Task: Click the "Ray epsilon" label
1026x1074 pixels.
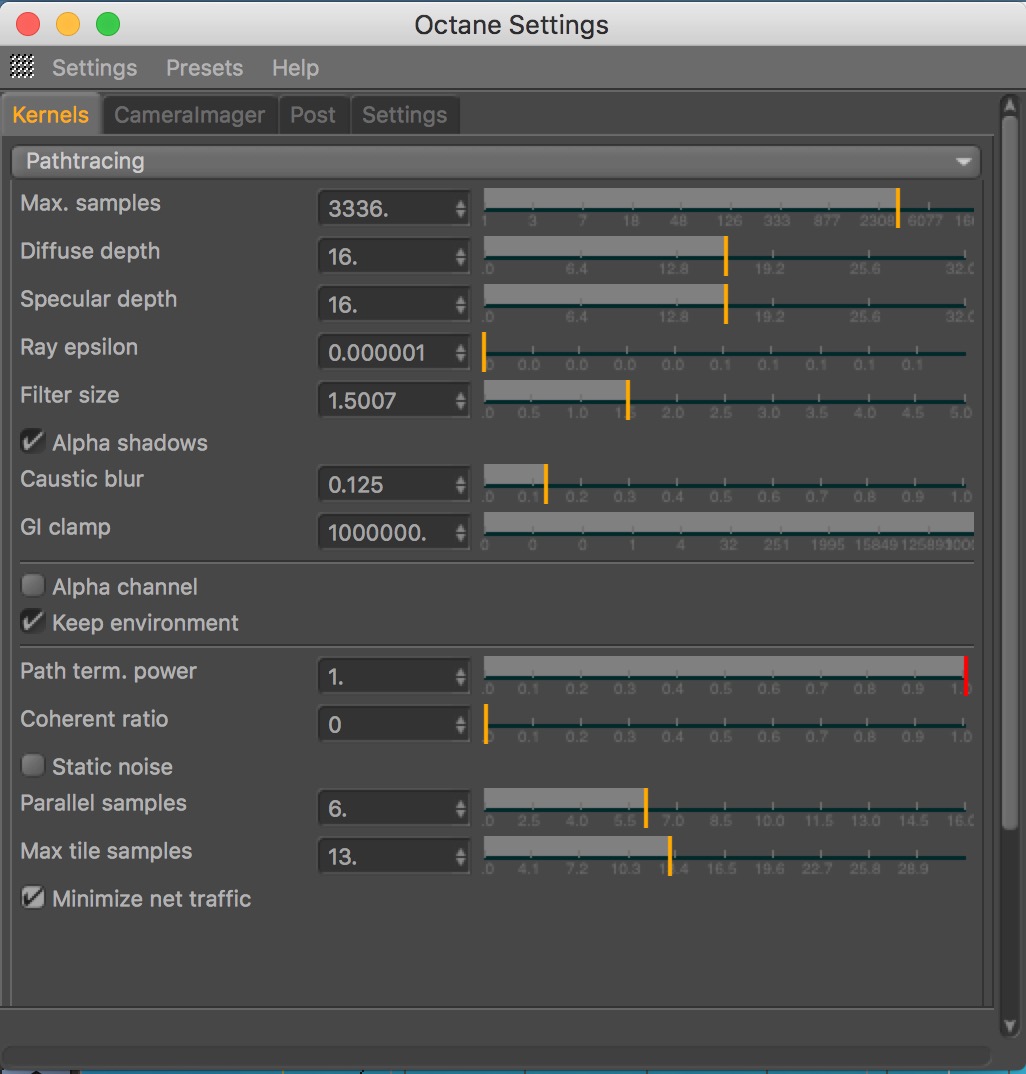Action: tap(79, 347)
